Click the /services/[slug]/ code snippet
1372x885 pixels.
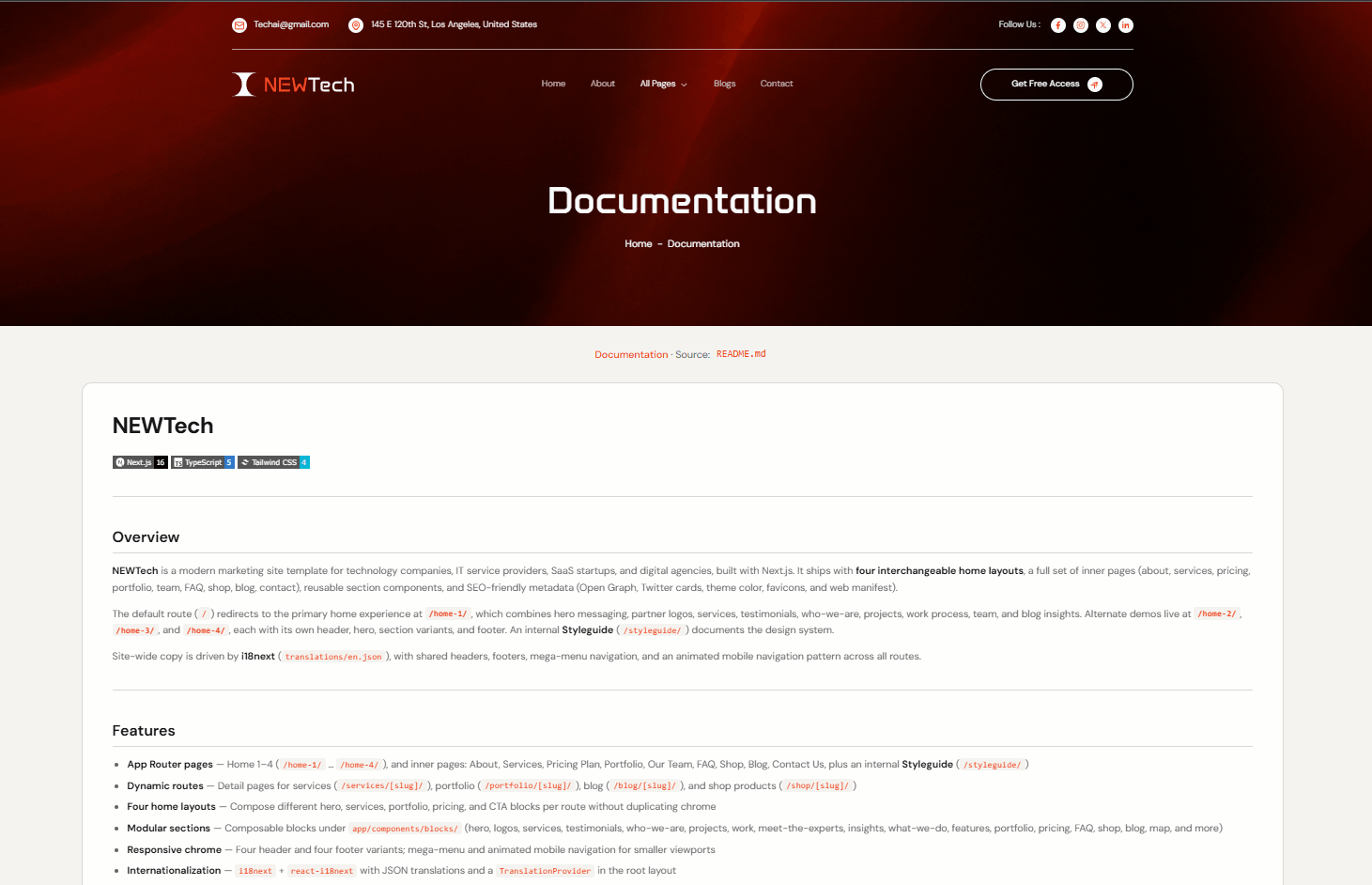click(x=382, y=786)
